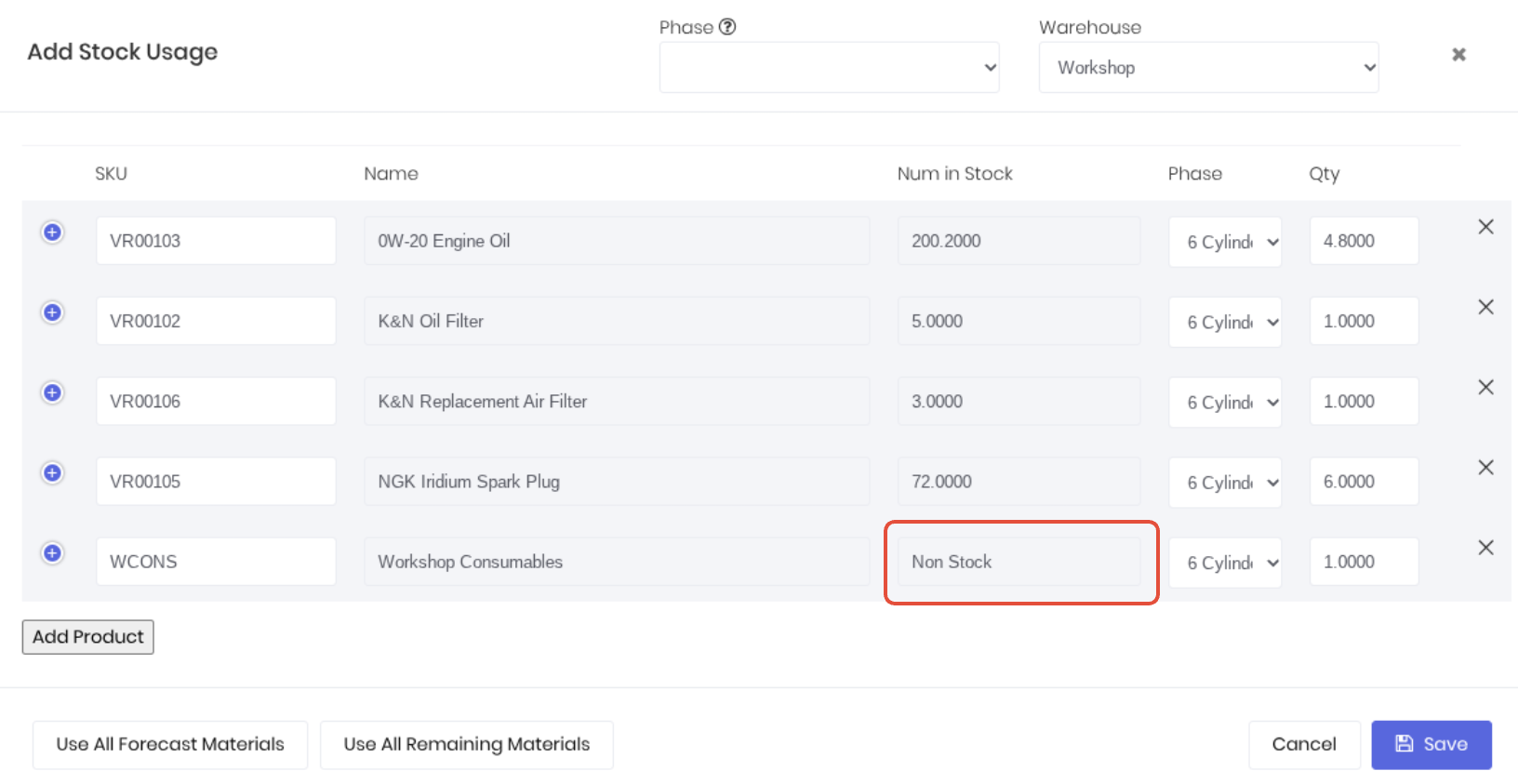Remove the K&N Oil Filter row
This screenshot has width=1518, height=784.
[1486, 307]
